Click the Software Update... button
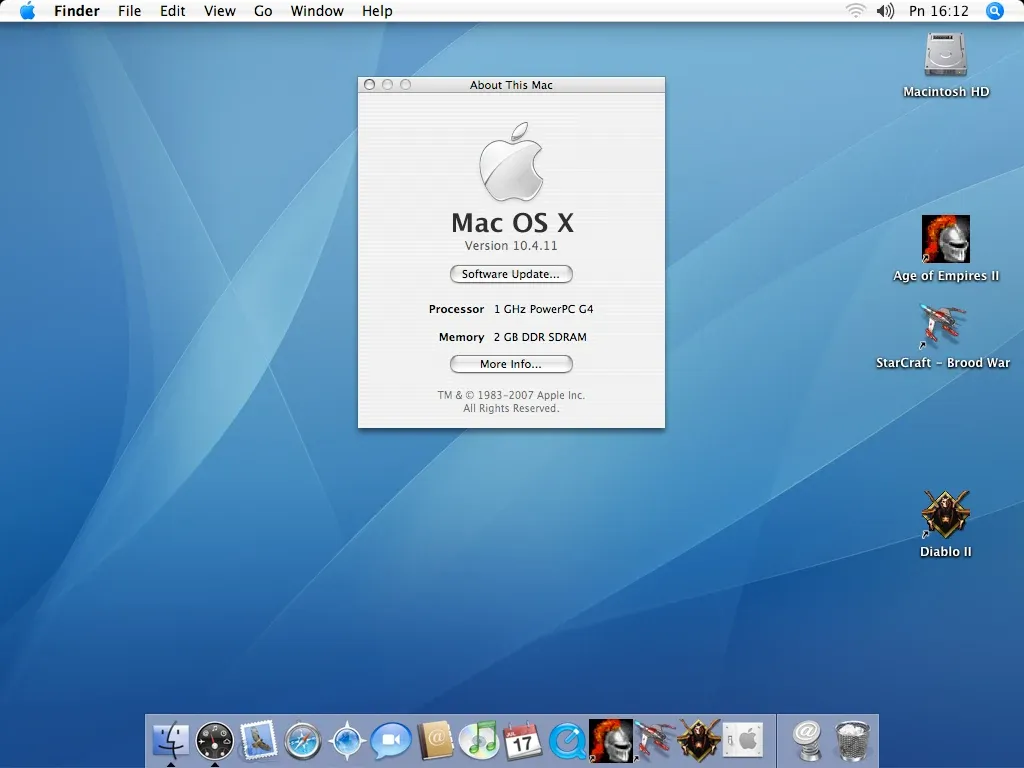 [x=511, y=274]
